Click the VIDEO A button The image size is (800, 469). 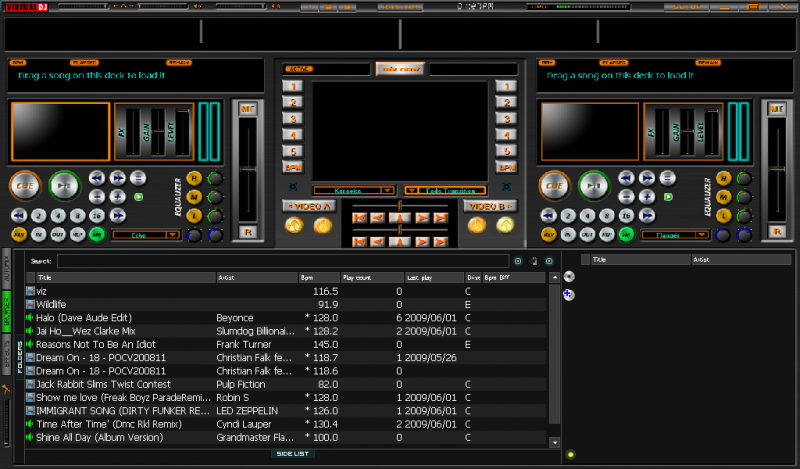tap(309, 206)
